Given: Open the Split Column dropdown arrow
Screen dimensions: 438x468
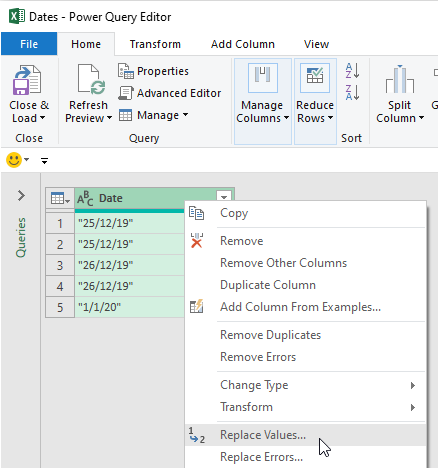Looking at the screenshot, I should (x=421, y=118).
